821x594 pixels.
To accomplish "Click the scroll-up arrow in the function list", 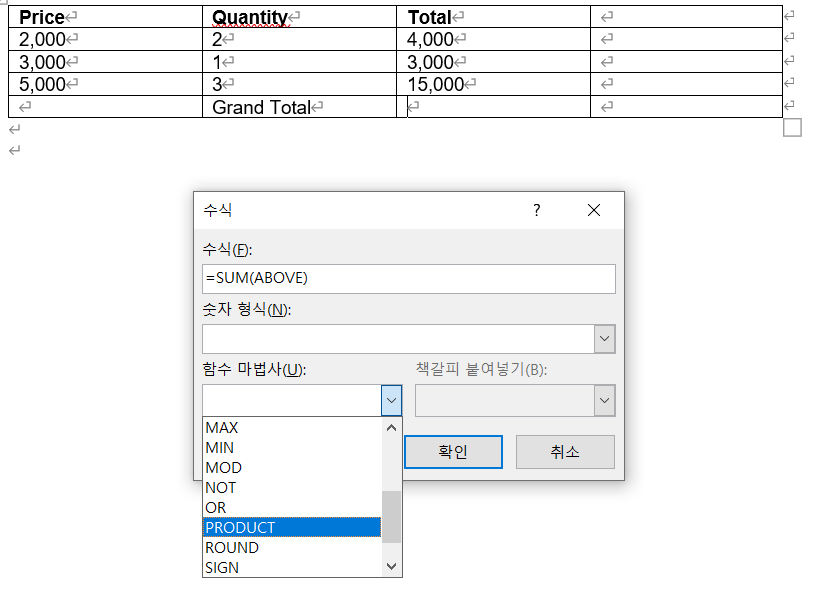I will point(392,426).
